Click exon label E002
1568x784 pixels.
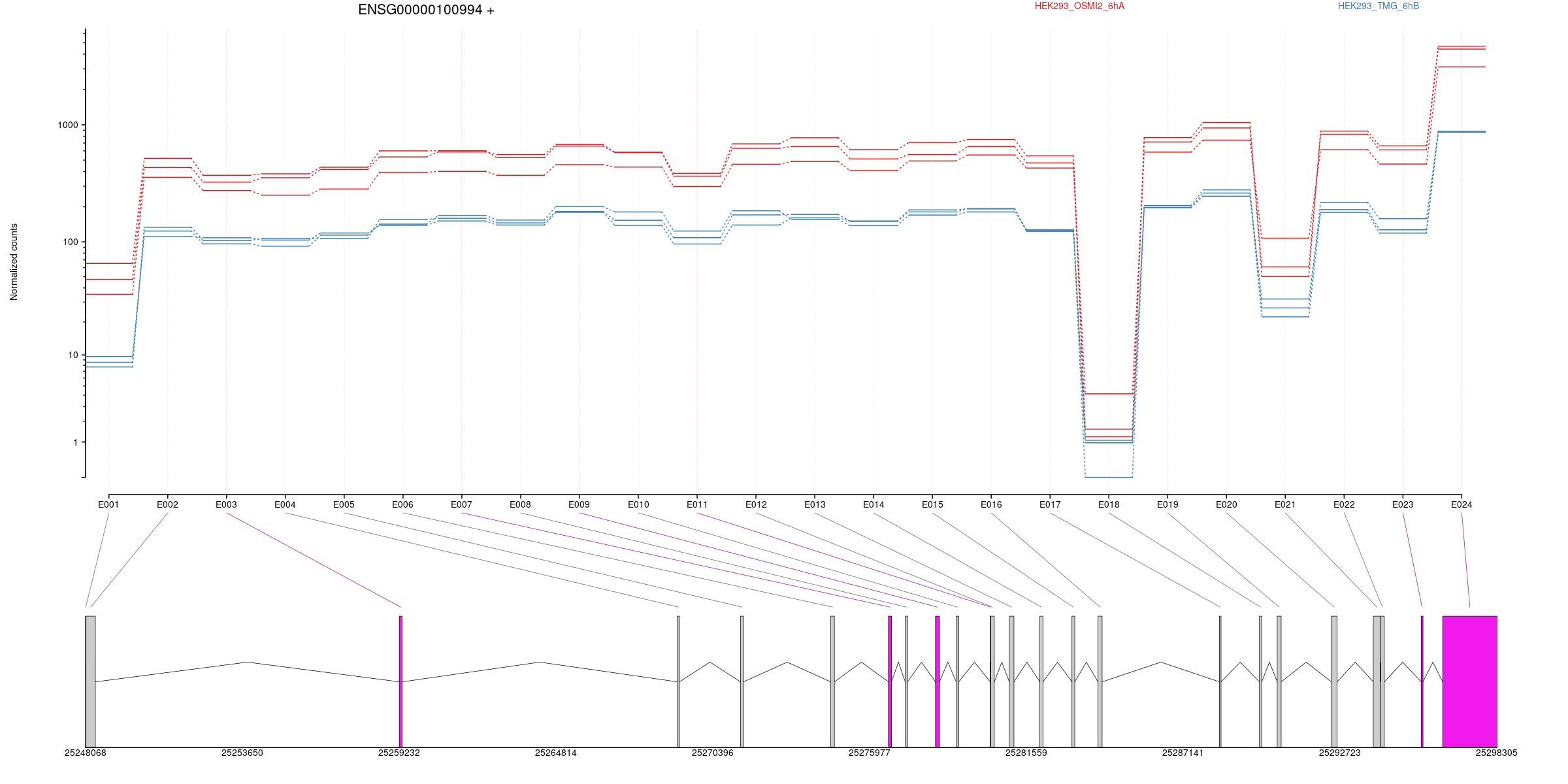(x=167, y=504)
